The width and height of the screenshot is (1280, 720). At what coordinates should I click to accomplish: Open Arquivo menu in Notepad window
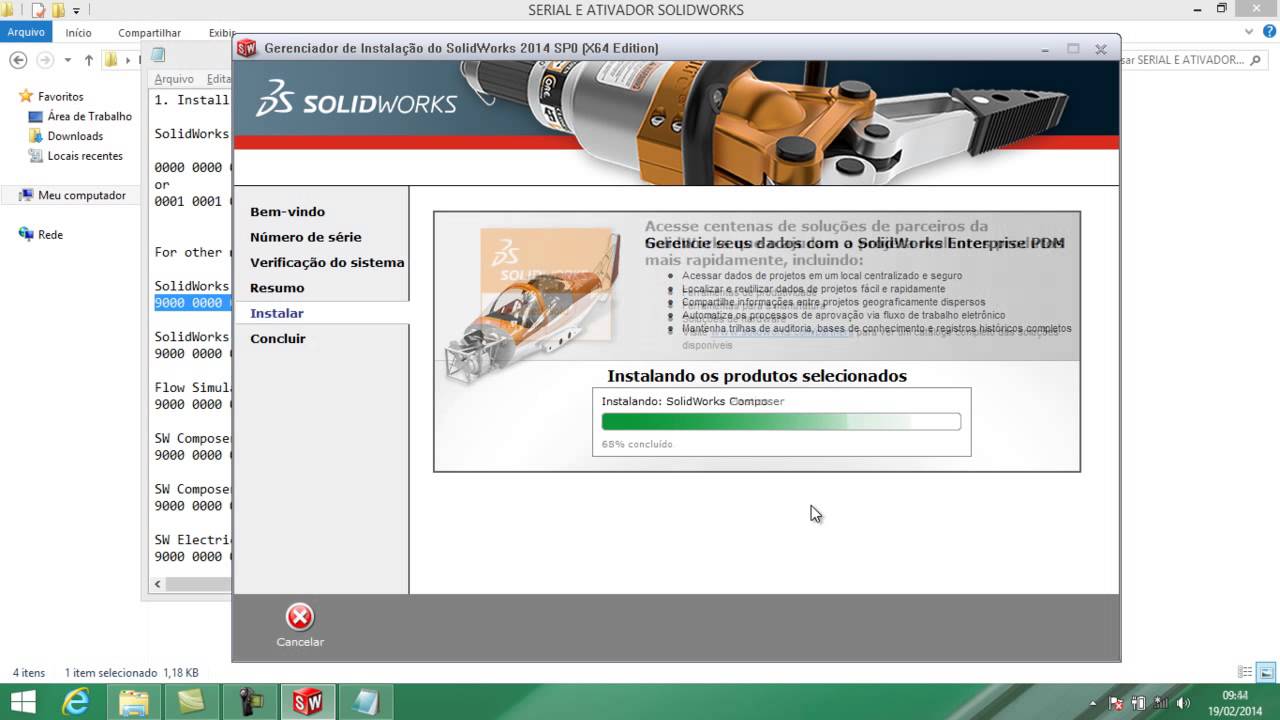tap(174, 79)
